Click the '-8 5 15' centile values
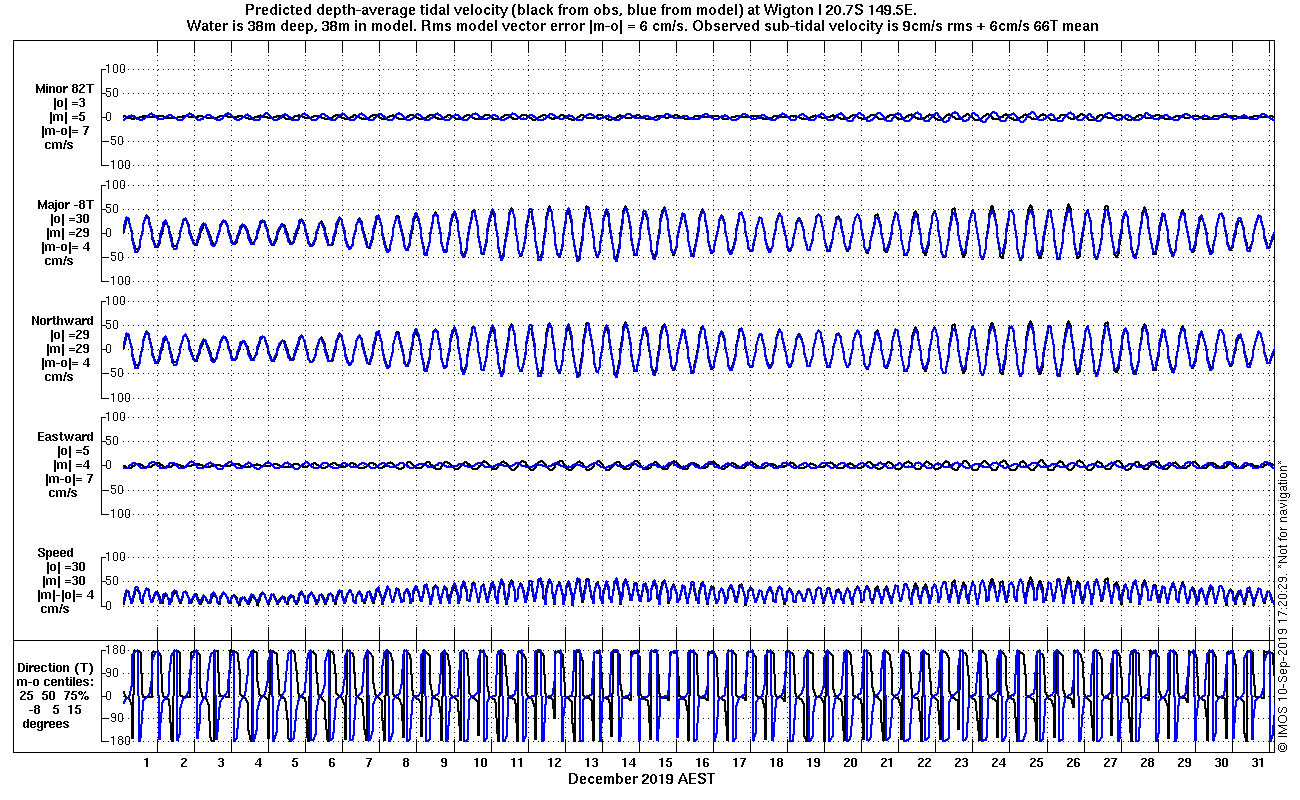 pos(55,709)
